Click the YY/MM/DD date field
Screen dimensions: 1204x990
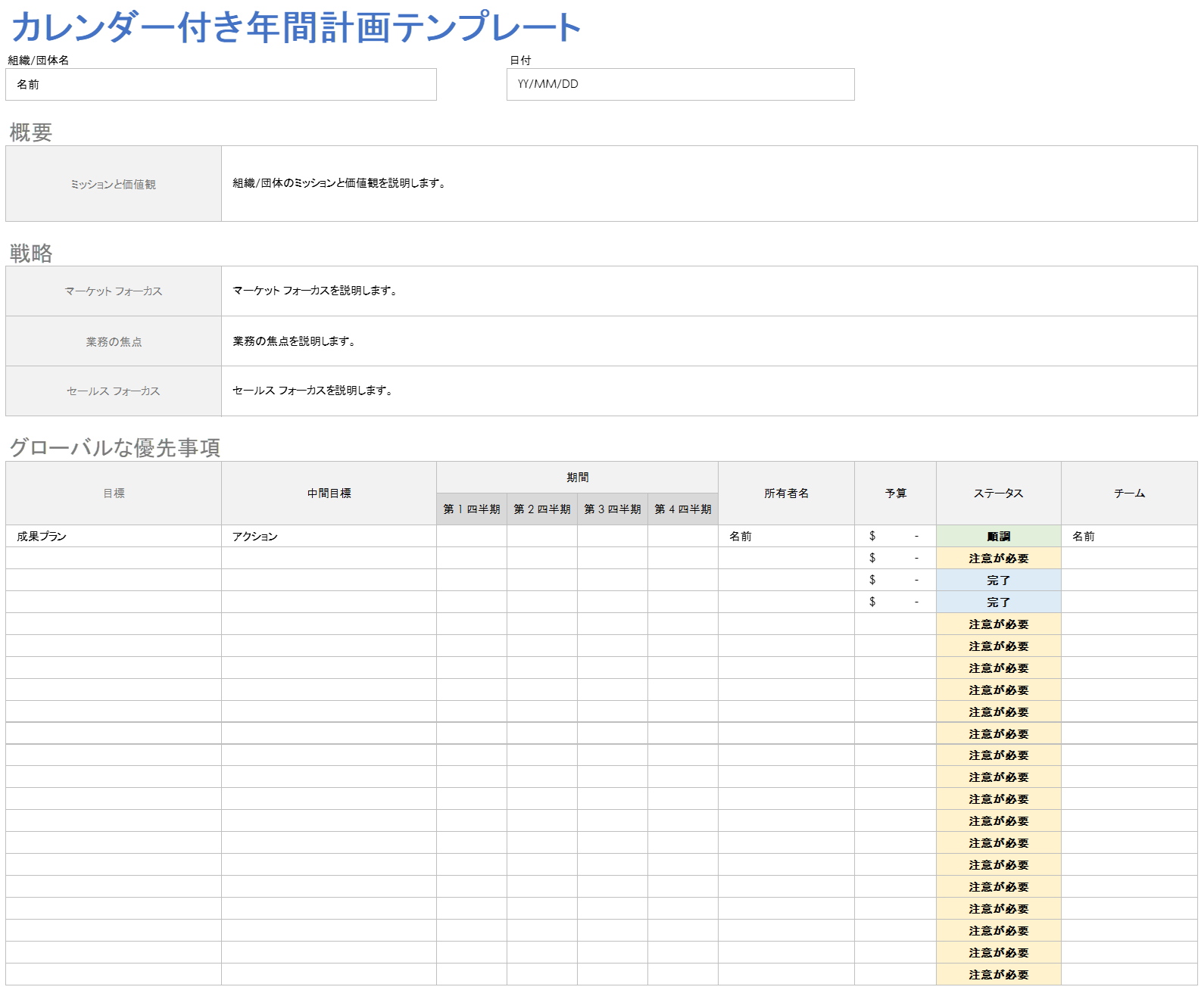coord(680,84)
